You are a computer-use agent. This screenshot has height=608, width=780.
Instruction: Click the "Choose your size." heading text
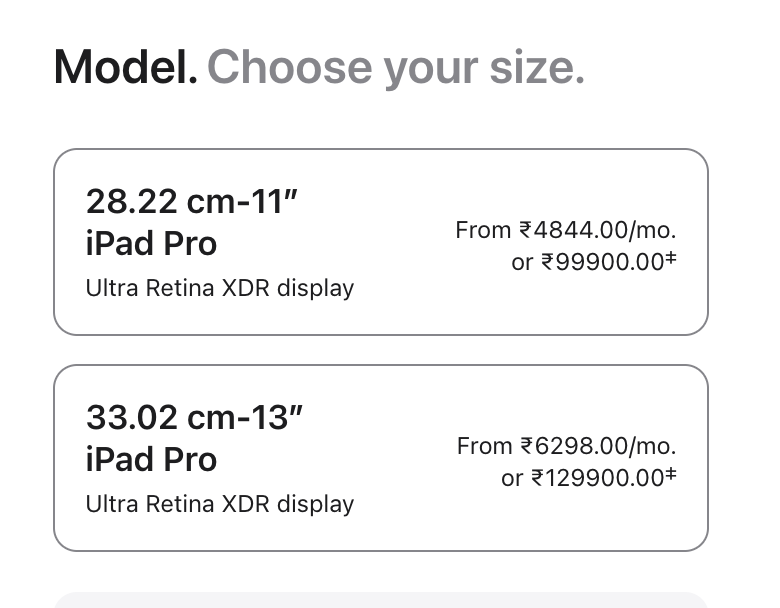point(395,68)
